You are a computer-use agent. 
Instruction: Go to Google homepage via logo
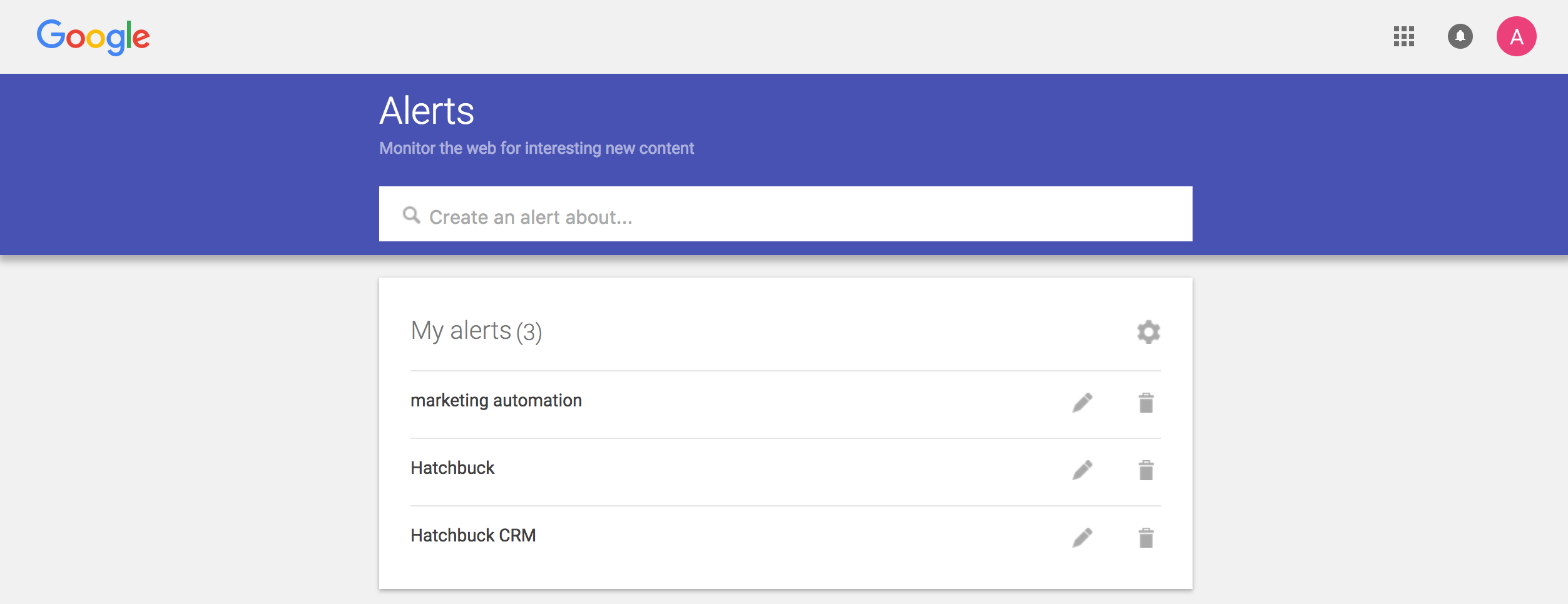tap(93, 36)
